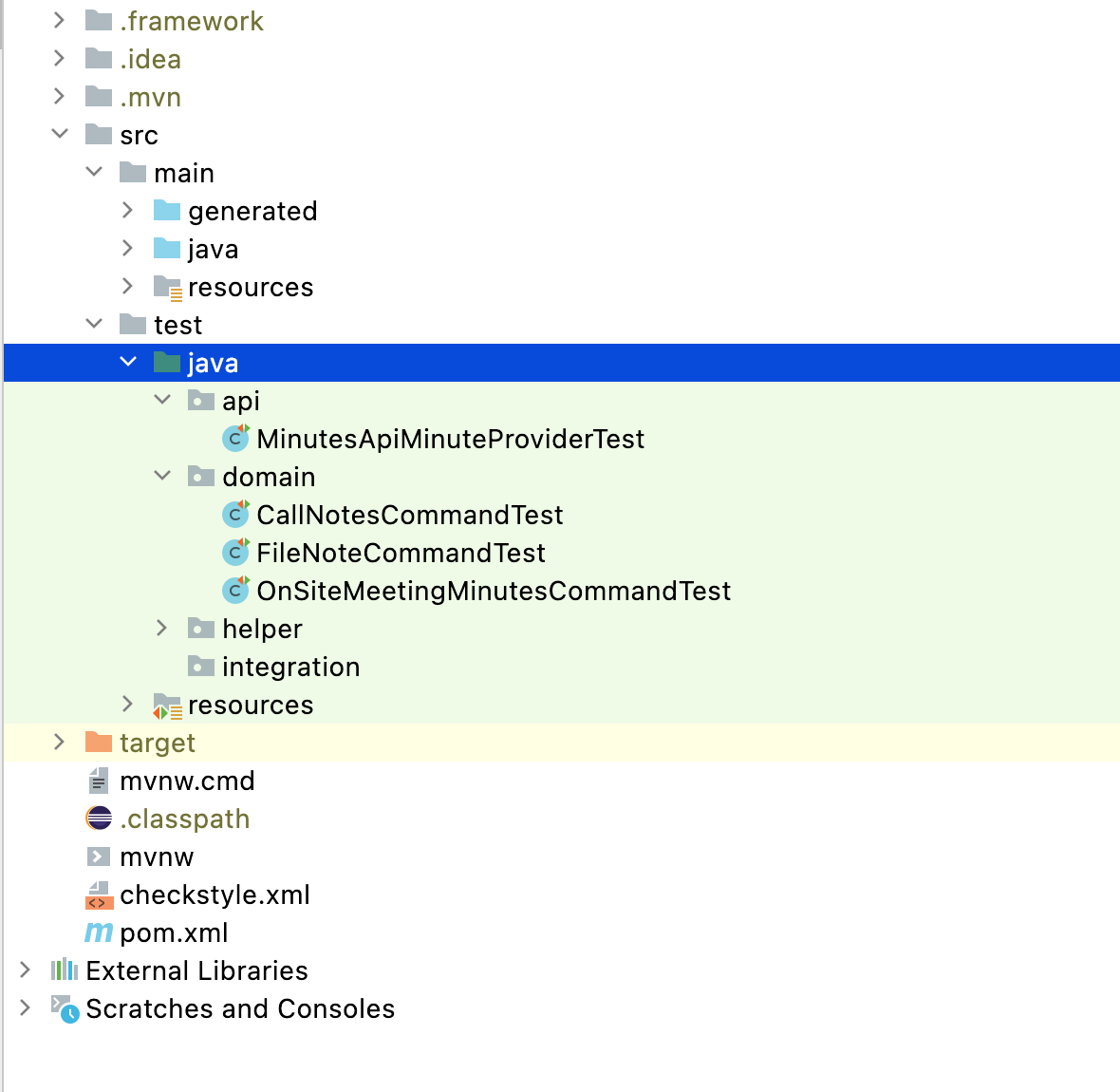Expand the .framework folder
1120x1092 pixels.
[x=60, y=21]
